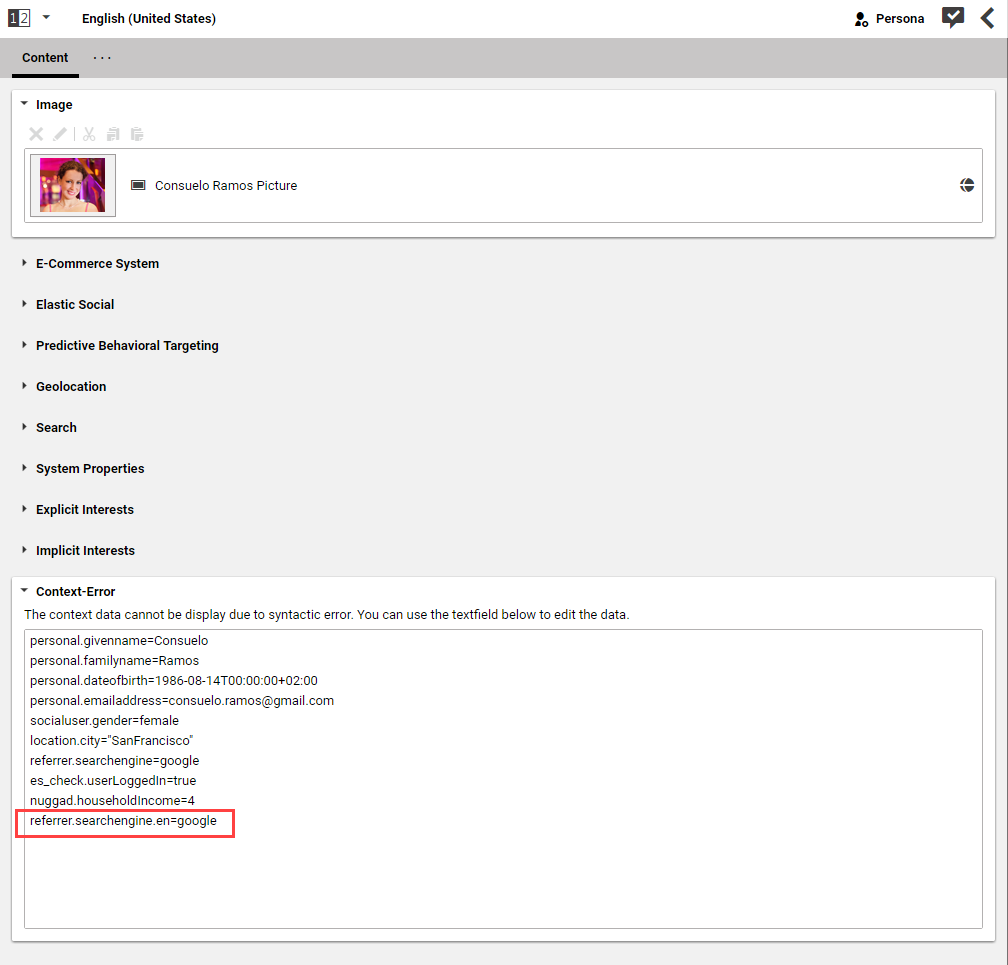Click the paste icon in the Image toolbar

pyautogui.click(x=137, y=134)
